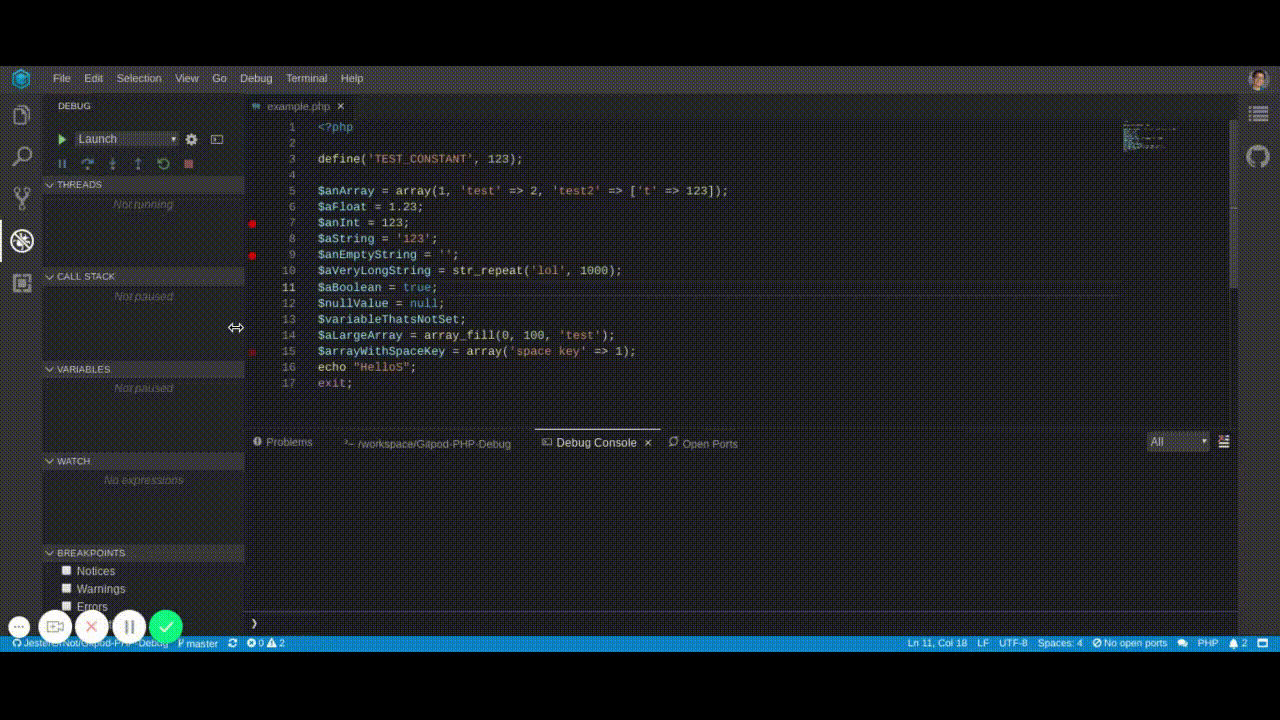The height and width of the screenshot is (720, 1280).
Task: Change the Spaces: 4 indentation setting
Action: coord(1060,643)
